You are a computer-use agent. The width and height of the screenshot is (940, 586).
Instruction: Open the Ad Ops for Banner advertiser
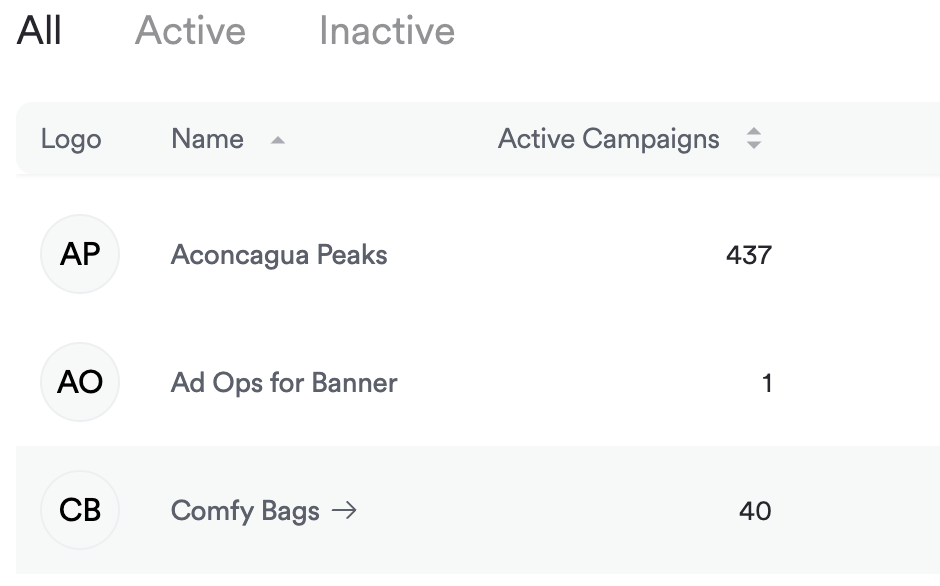(284, 383)
